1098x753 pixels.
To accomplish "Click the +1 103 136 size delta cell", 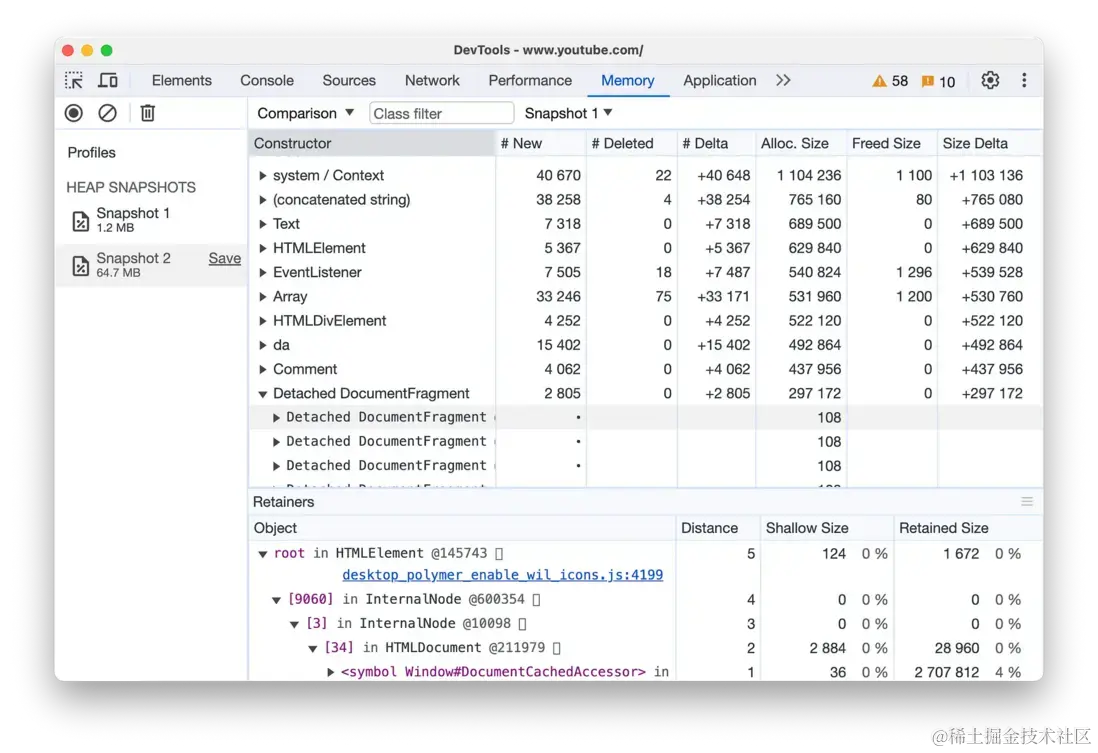I will (985, 175).
